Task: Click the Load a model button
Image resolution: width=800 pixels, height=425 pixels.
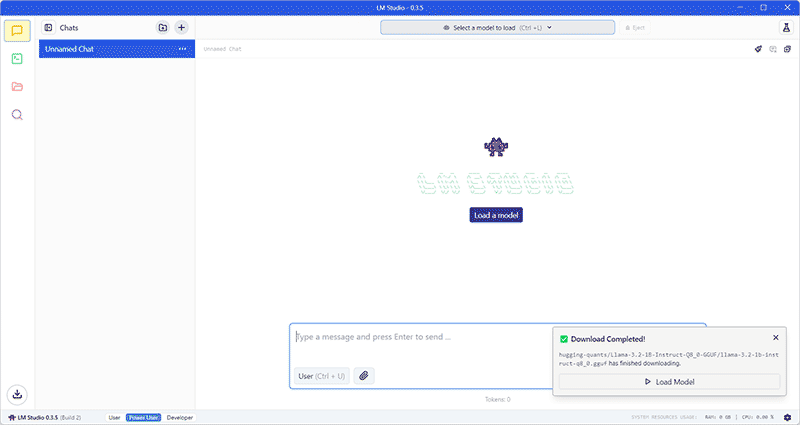Action: [496, 215]
